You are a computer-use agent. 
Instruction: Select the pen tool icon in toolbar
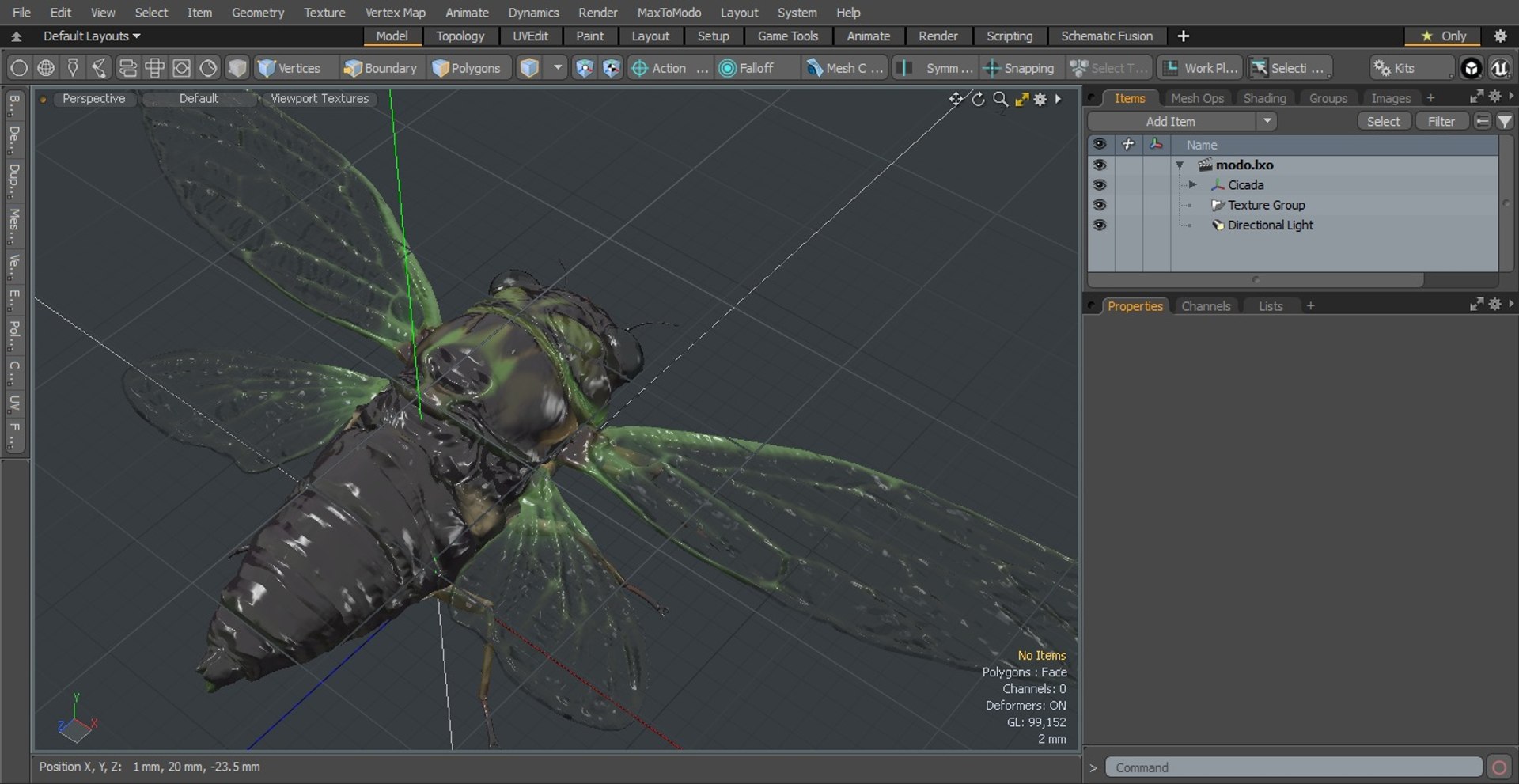point(73,68)
